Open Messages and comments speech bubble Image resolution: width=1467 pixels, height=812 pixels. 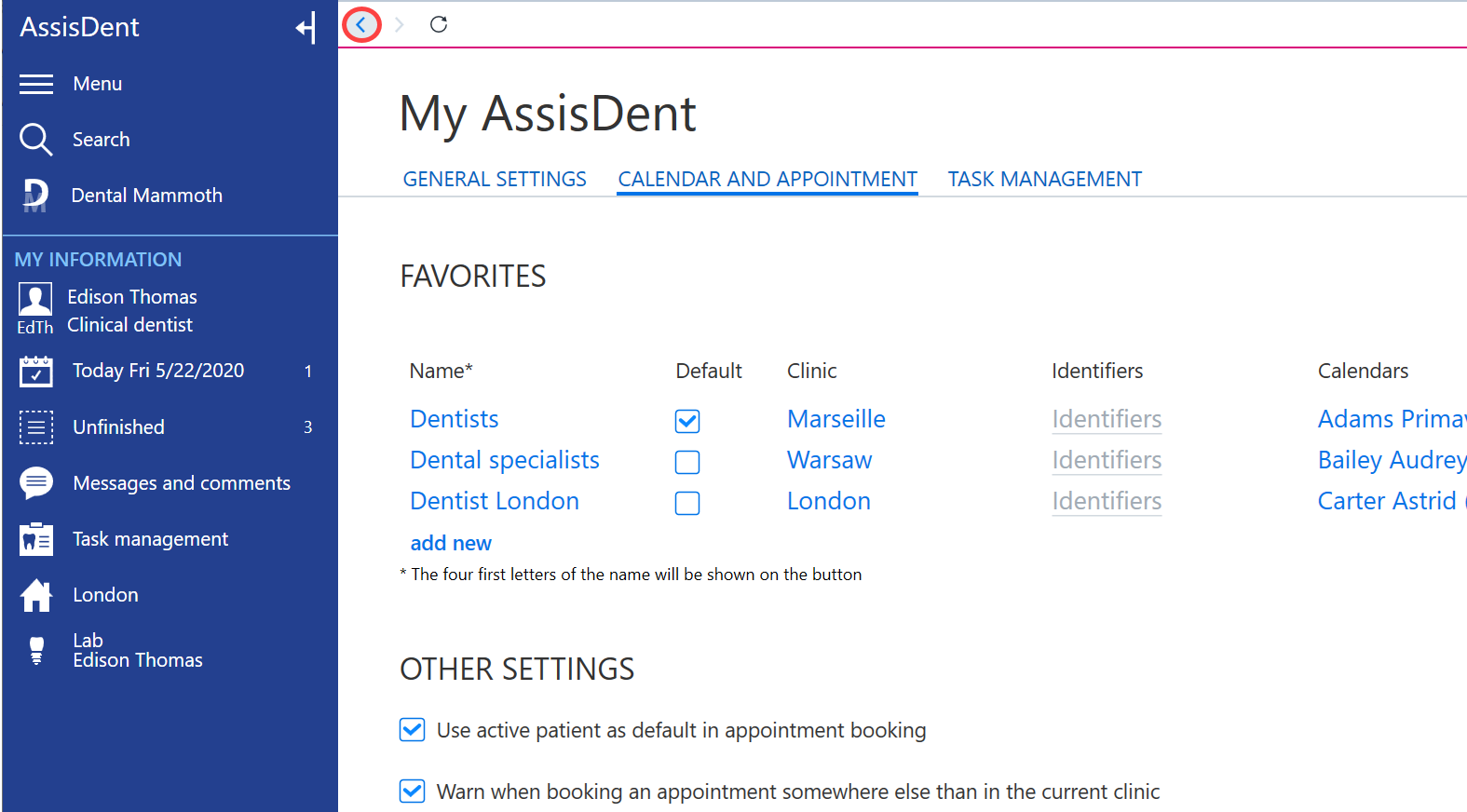pos(36,483)
